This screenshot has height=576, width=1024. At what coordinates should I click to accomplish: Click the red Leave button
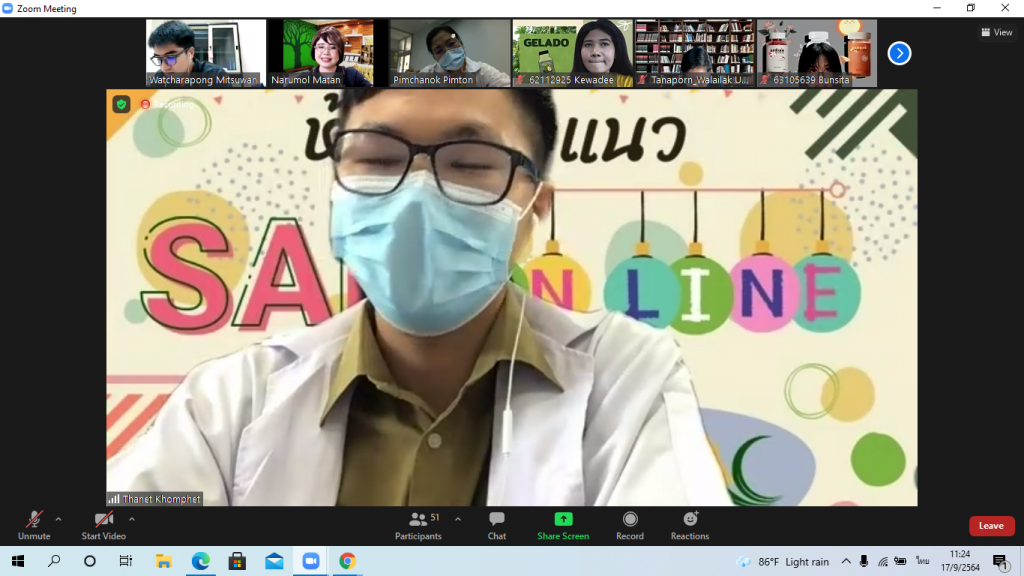pyautogui.click(x=990, y=526)
